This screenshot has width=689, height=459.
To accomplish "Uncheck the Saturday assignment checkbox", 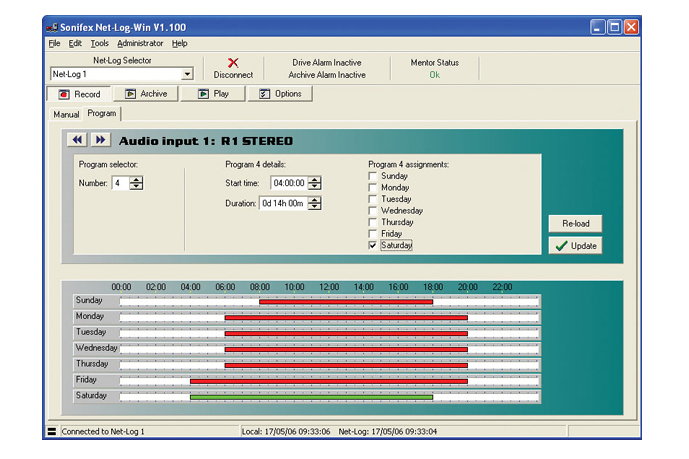I will (373, 245).
